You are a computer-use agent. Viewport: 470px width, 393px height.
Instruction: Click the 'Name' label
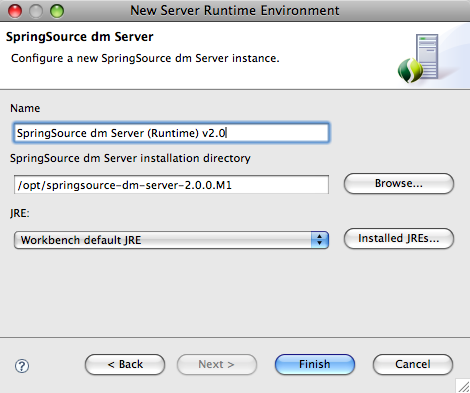point(25,108)
